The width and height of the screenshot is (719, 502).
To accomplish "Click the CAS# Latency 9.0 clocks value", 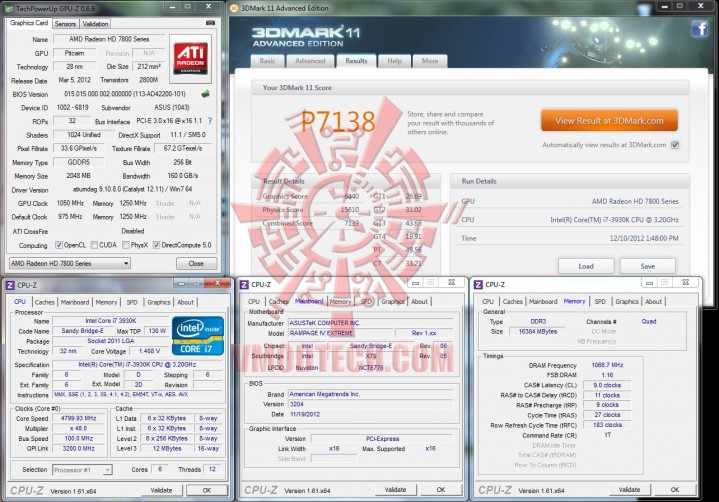I will pos(607,385).
